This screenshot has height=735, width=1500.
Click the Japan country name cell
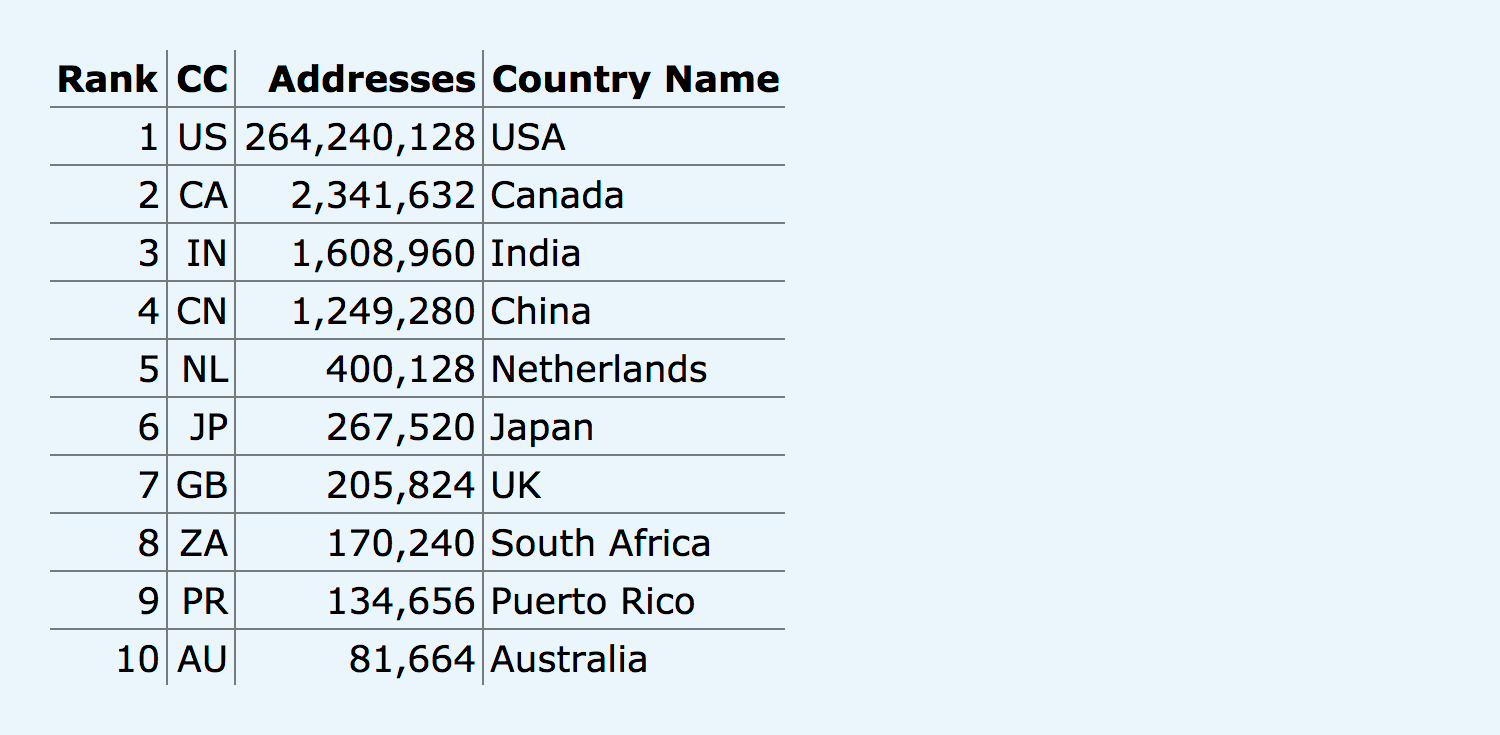[x=541, y=427]
